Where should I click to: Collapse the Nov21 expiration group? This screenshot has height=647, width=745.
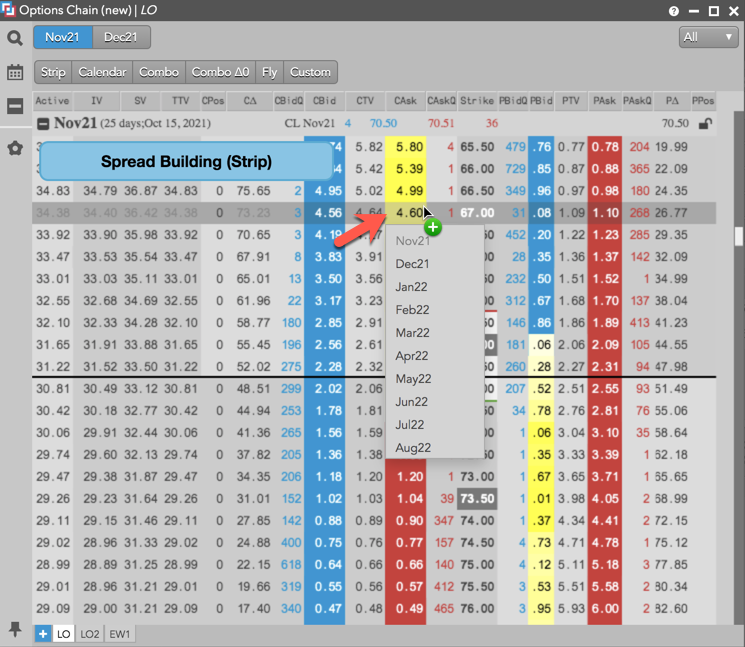[x=44, y=124]
